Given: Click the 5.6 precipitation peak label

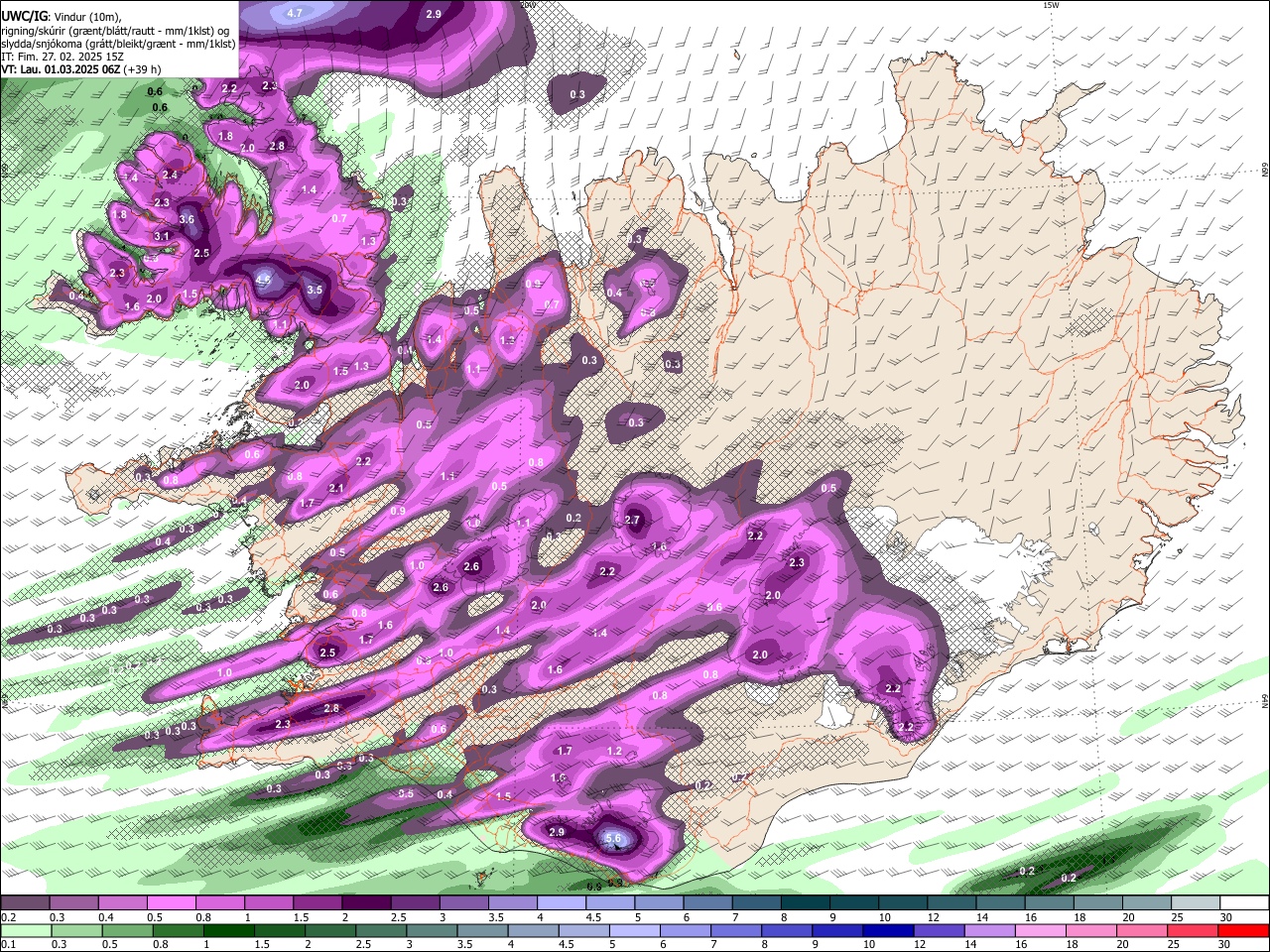Looking at the screenshot, I should pos(613,838).
